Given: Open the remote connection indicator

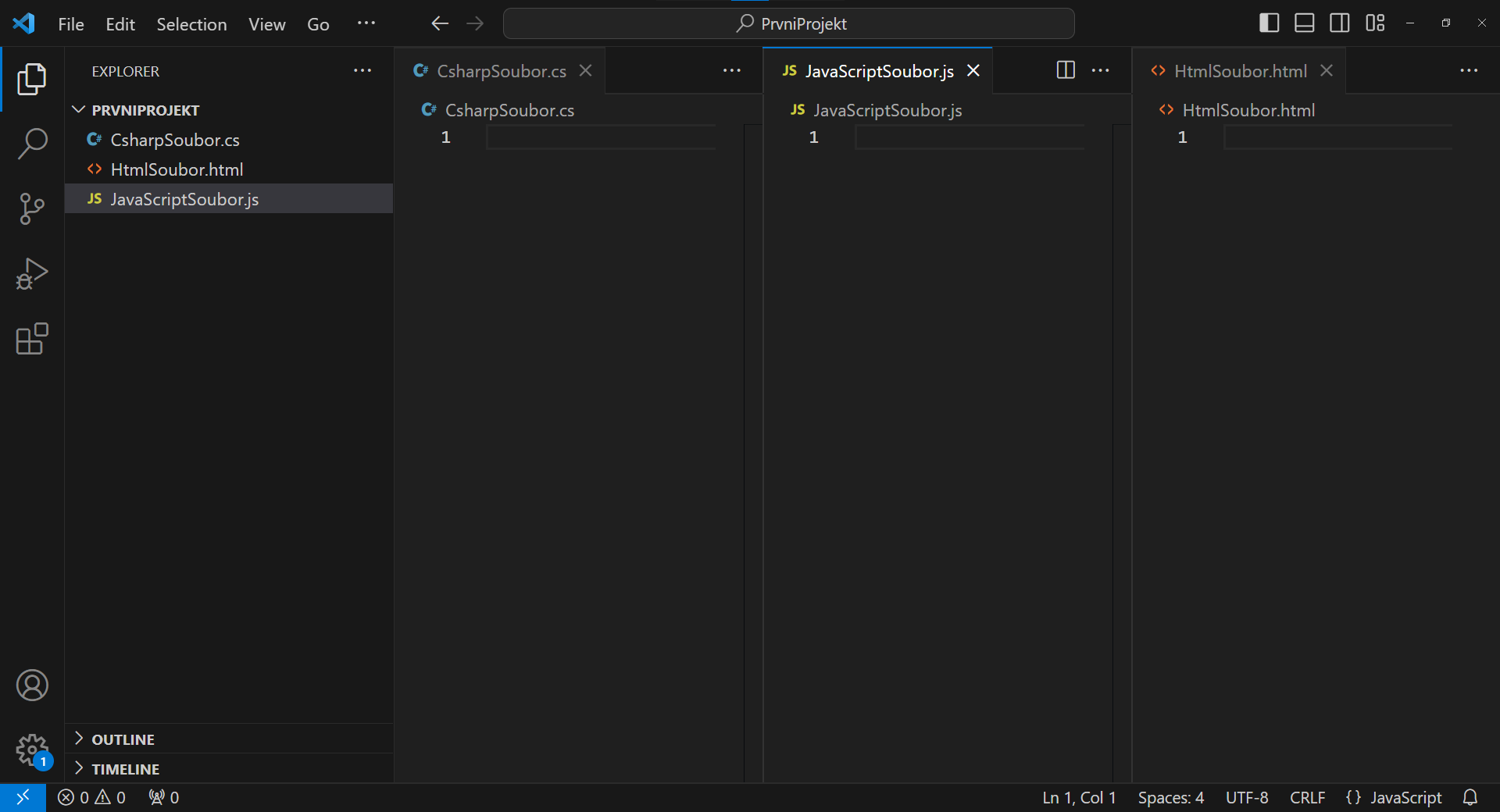Looking at the screenshot, I should (23, 797).
